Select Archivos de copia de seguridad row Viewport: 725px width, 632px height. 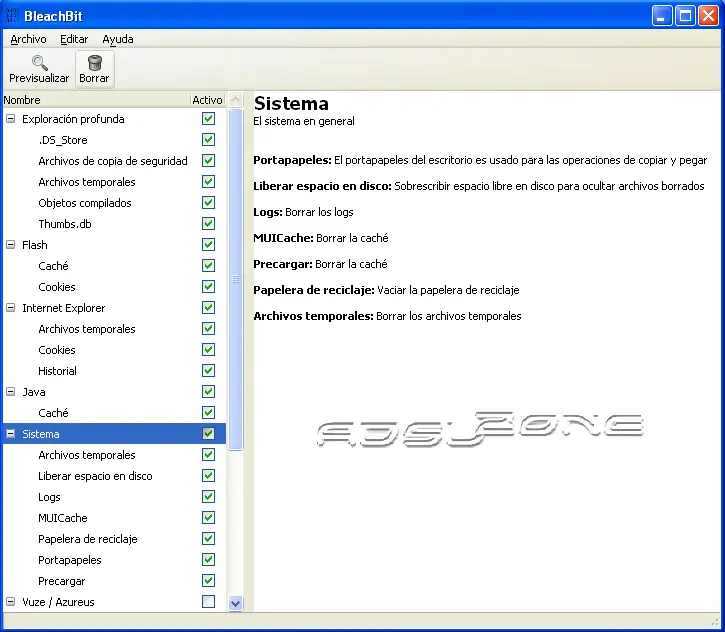point(115,160)
